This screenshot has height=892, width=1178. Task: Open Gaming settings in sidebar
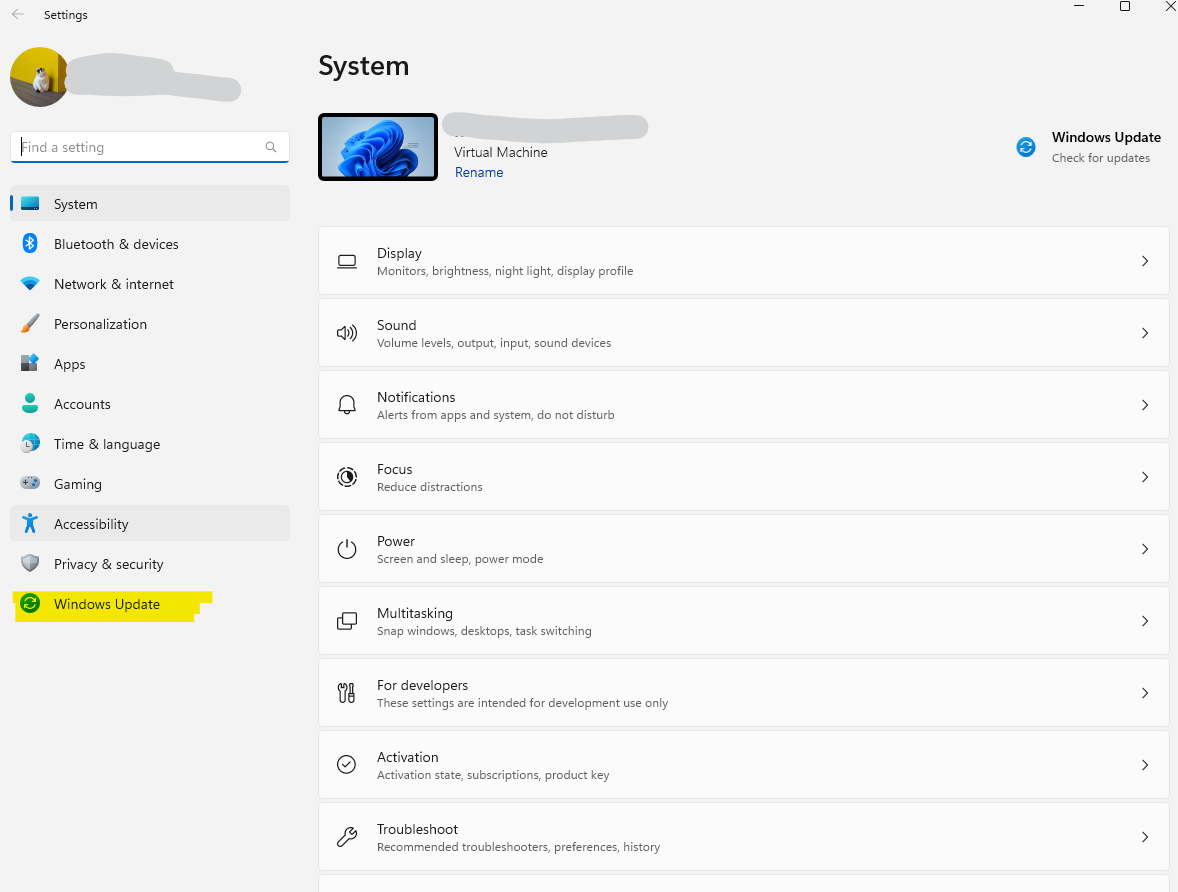[150, 483]
